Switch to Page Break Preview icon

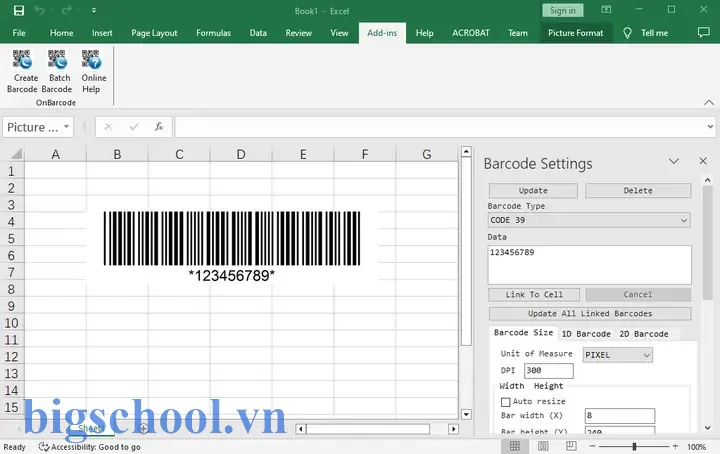(571, 446)
